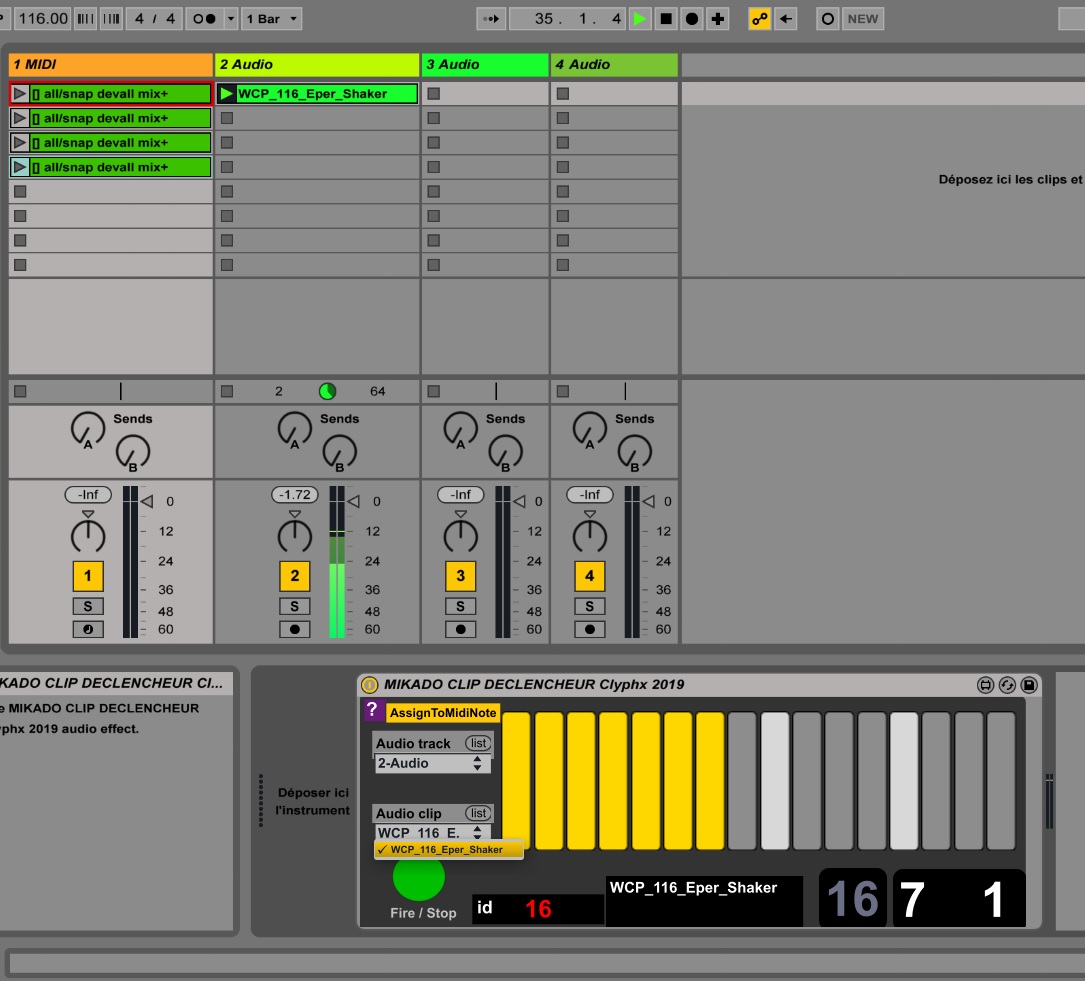Open the metronome settings dropdown arrow
1085x981 pixels.
coord(231,18)
